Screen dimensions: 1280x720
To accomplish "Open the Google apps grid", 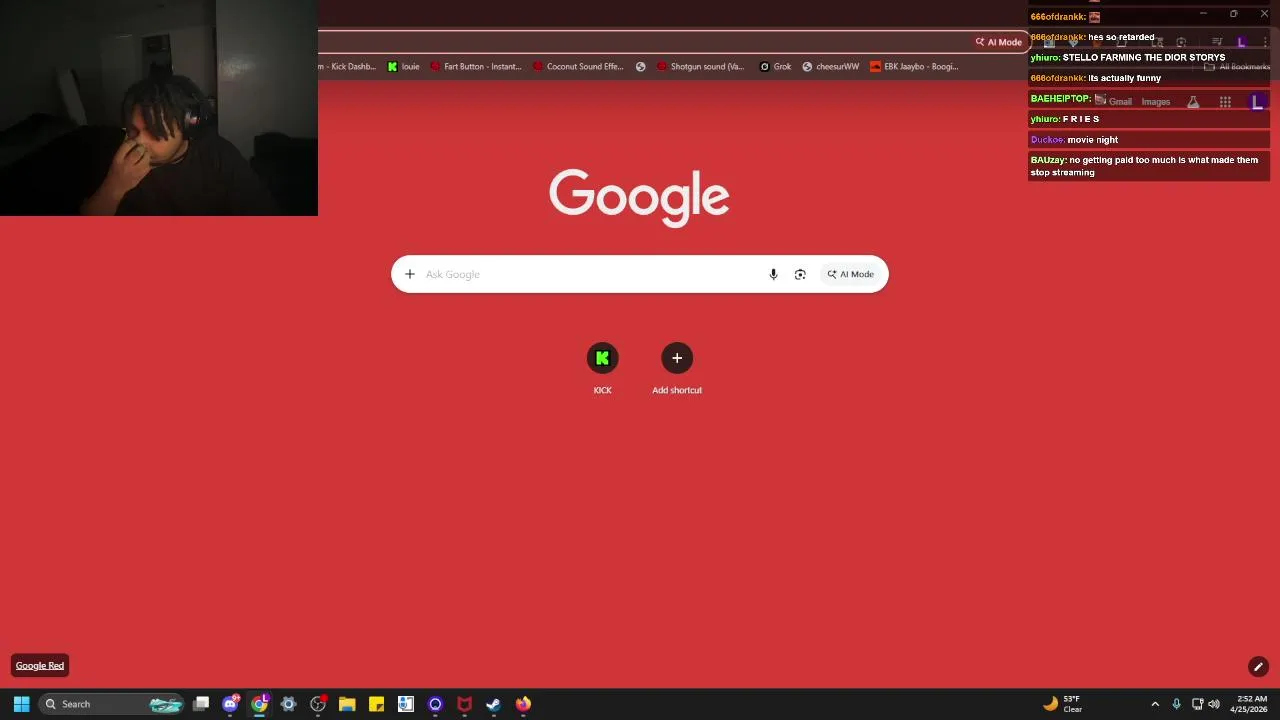I will pos(1225,102).
